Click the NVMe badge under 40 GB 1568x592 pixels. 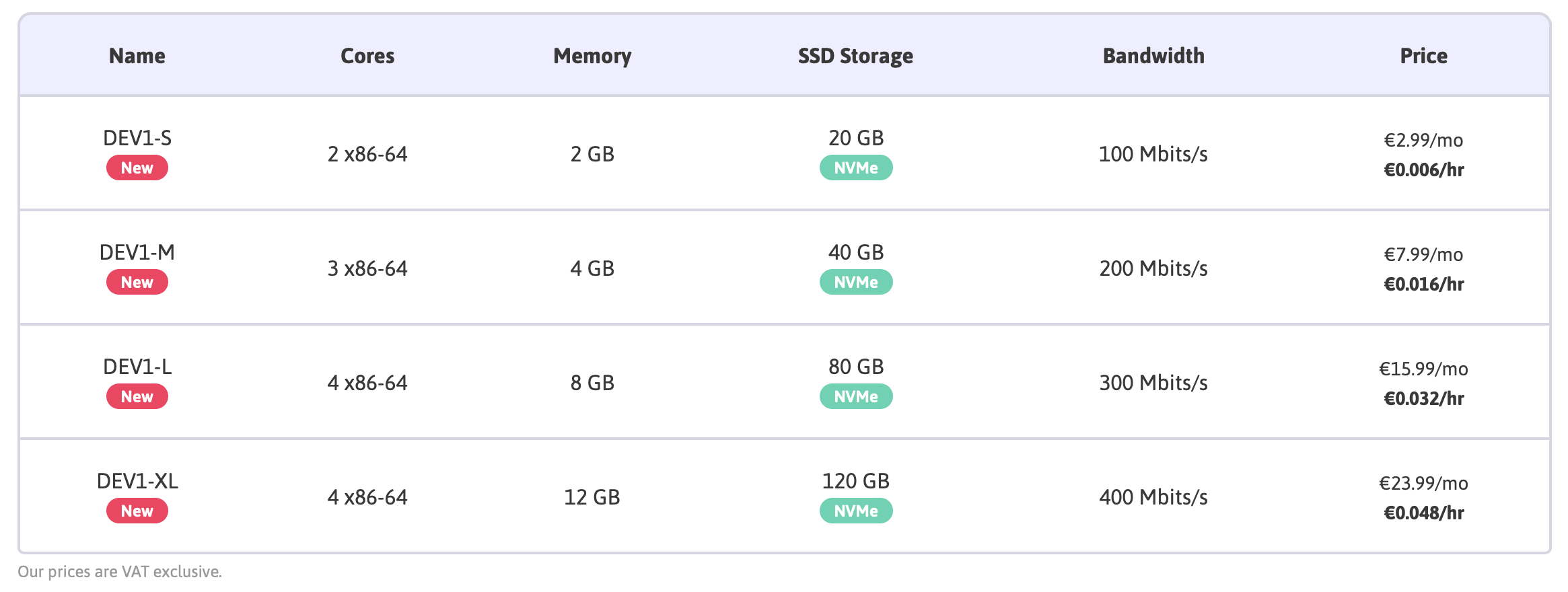coord(855,283)
